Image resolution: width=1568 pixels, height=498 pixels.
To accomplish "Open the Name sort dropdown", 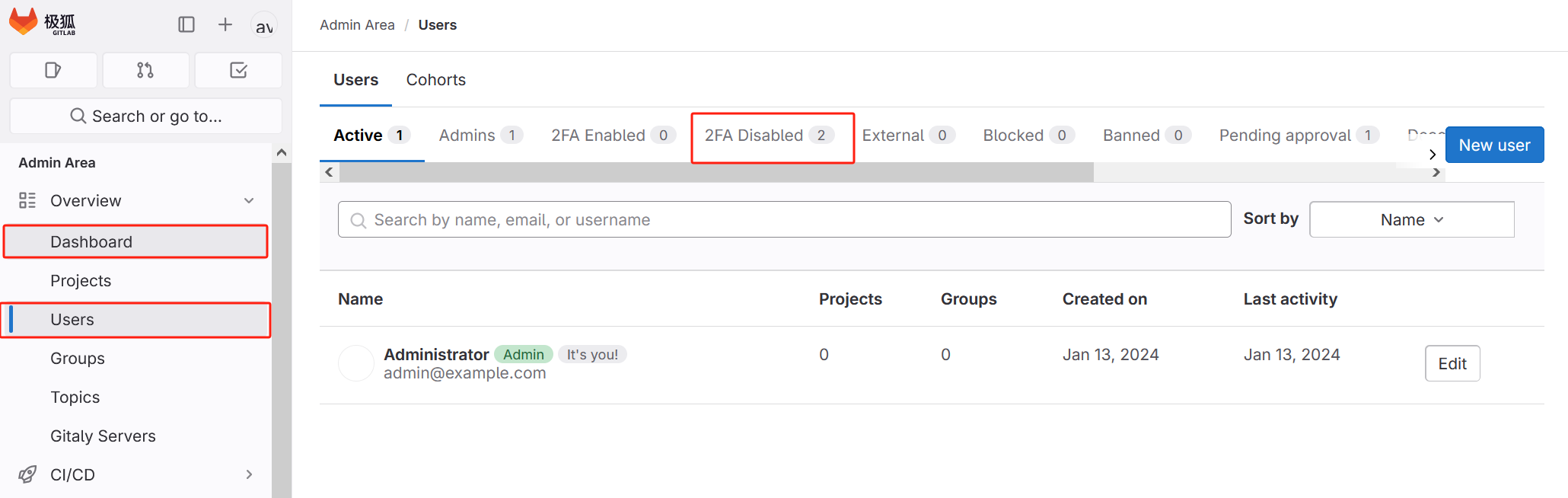I will (1410, 219).
